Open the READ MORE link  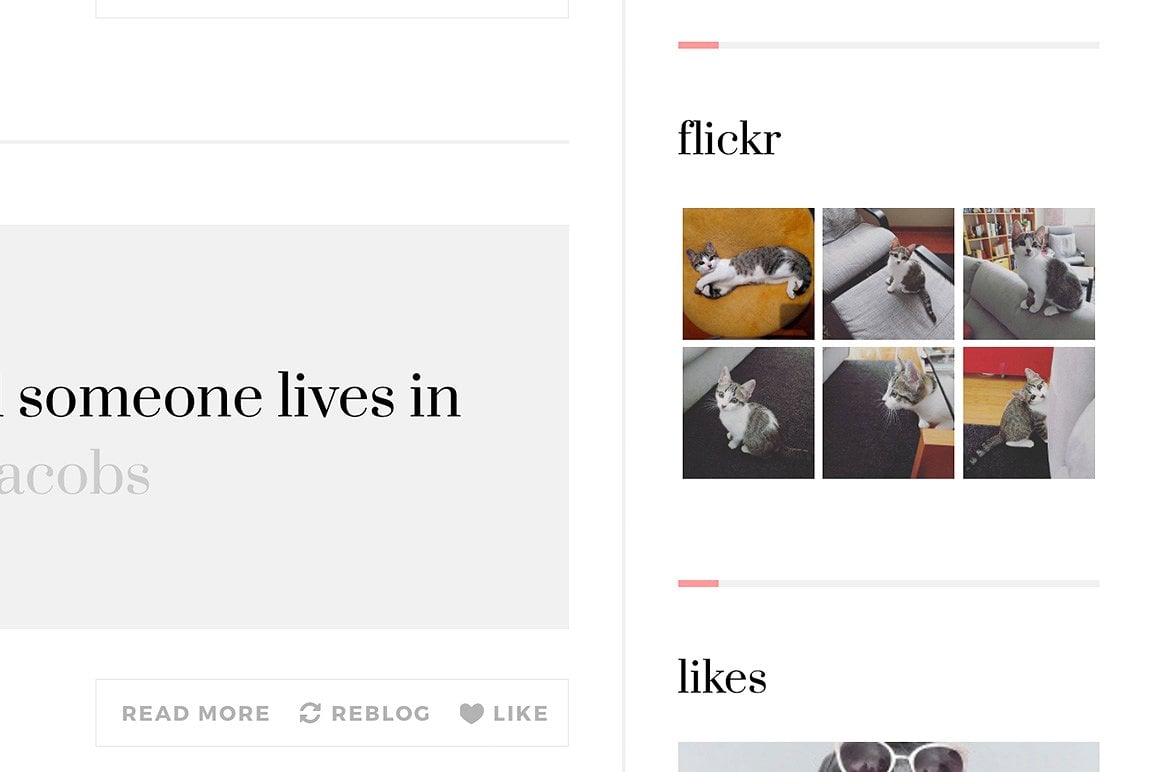[196, 714]
